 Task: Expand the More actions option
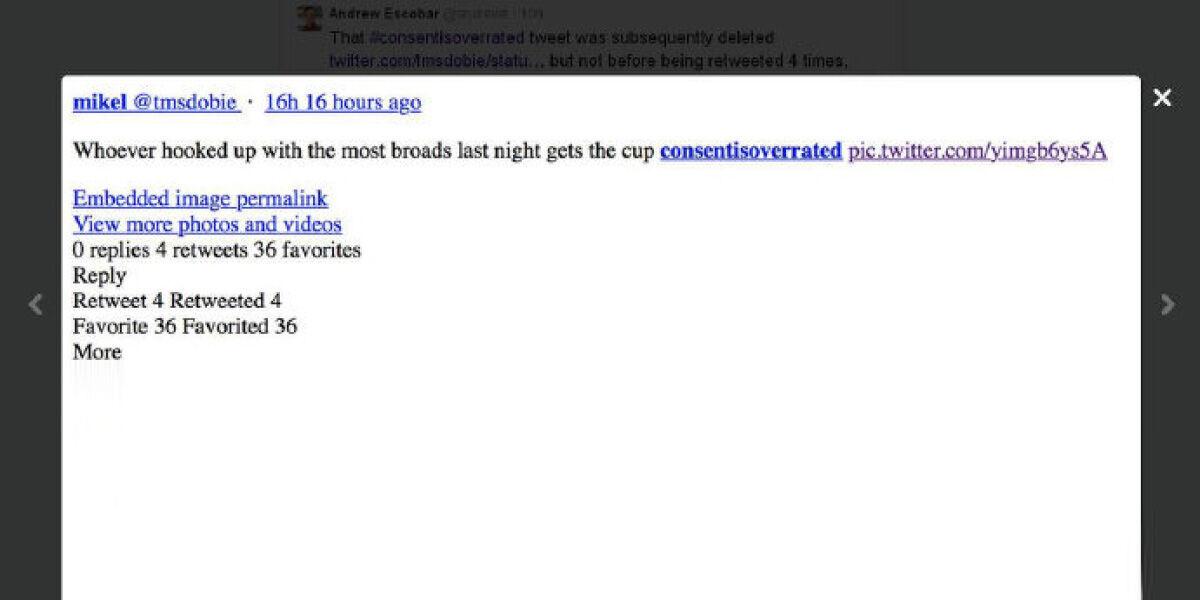tap(97, 352)
